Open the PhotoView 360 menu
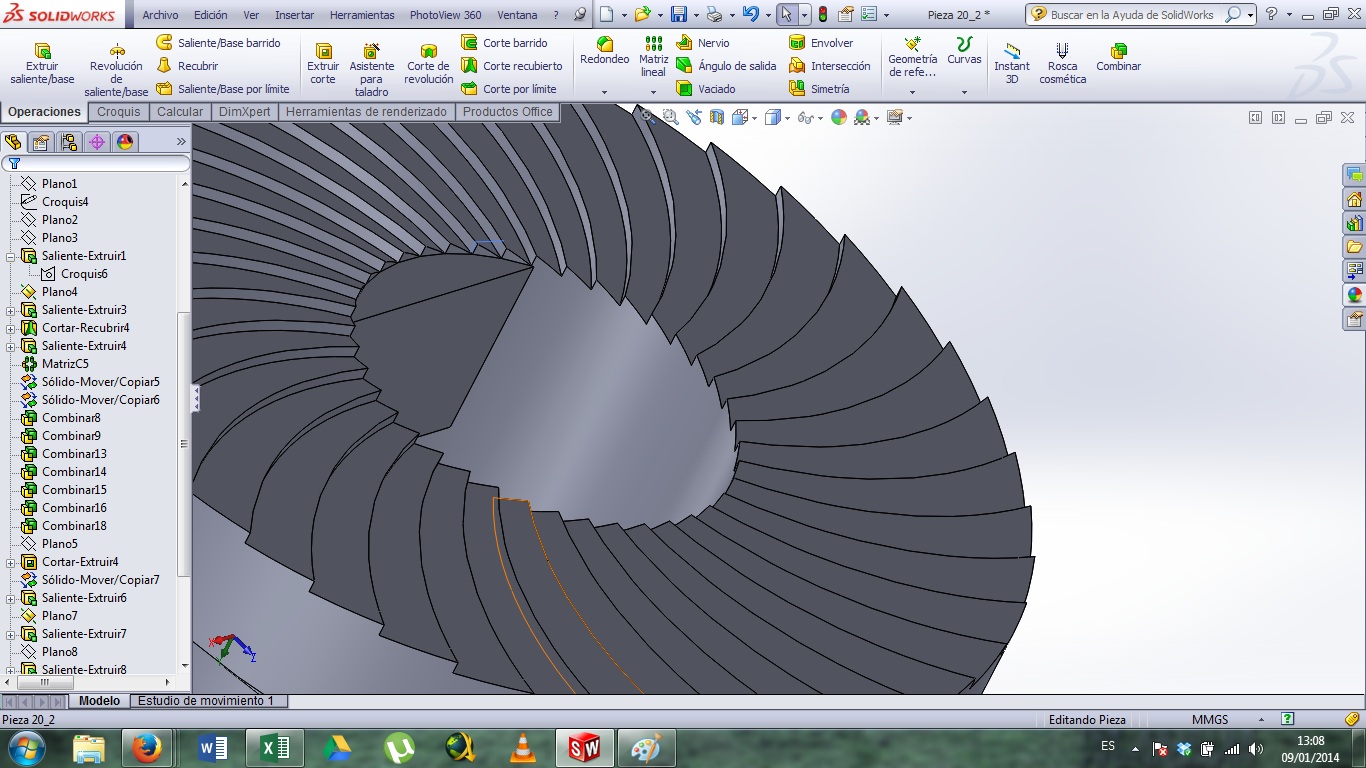This screenshot has width=1366, height=768. (x=445, y=15)
